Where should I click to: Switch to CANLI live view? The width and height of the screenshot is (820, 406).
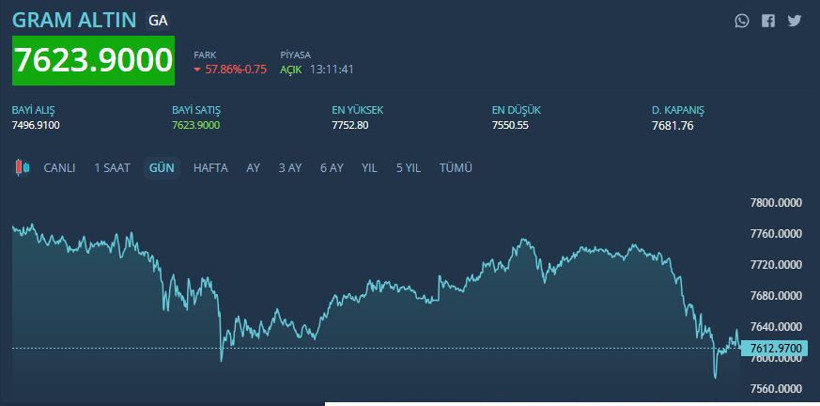(59, 168)
